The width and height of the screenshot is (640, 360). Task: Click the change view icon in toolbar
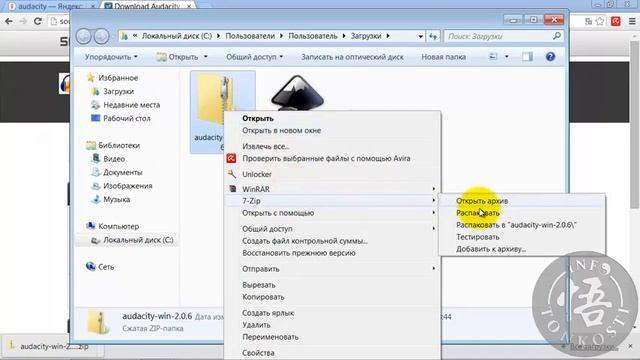tap(493, 57)
